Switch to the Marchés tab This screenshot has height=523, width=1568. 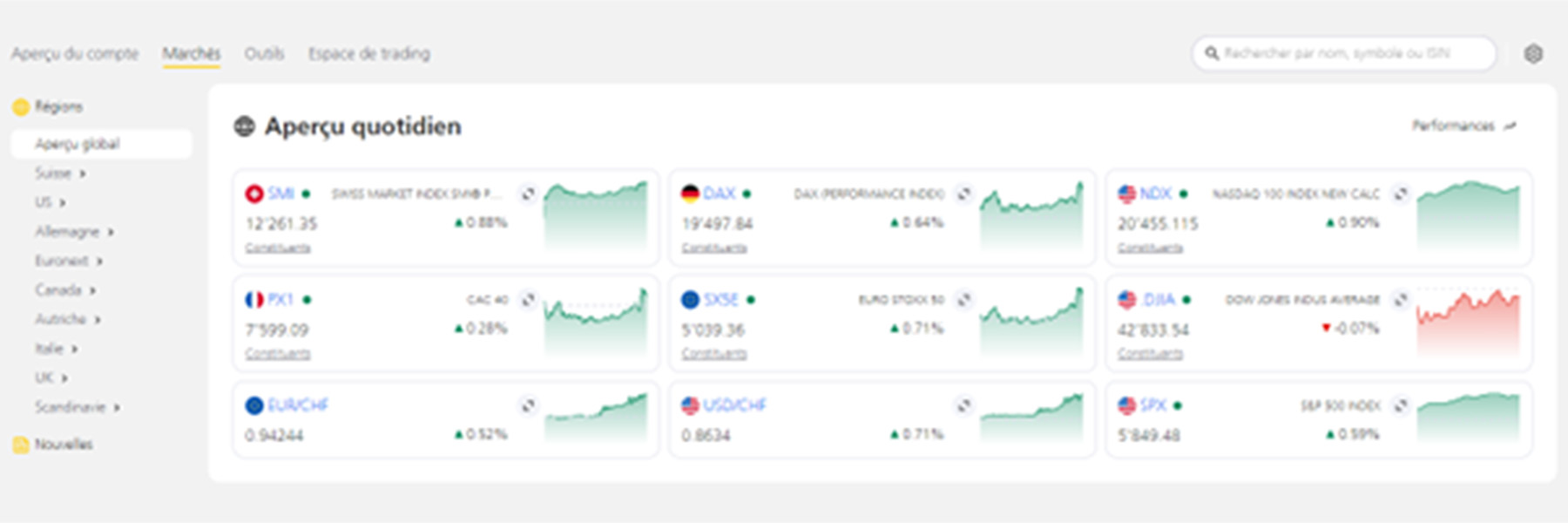(x=192, y=54)
